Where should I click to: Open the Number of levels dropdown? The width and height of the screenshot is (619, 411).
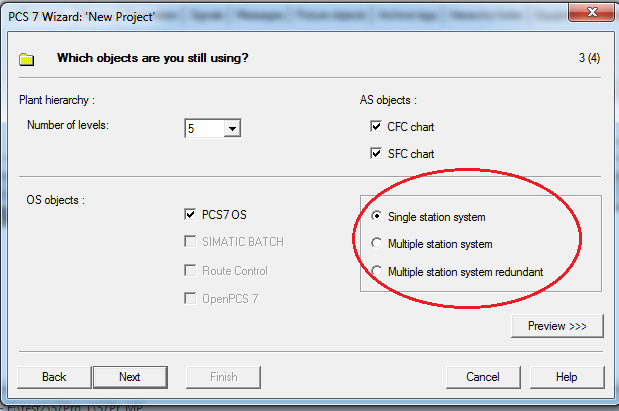pos(232,129)
